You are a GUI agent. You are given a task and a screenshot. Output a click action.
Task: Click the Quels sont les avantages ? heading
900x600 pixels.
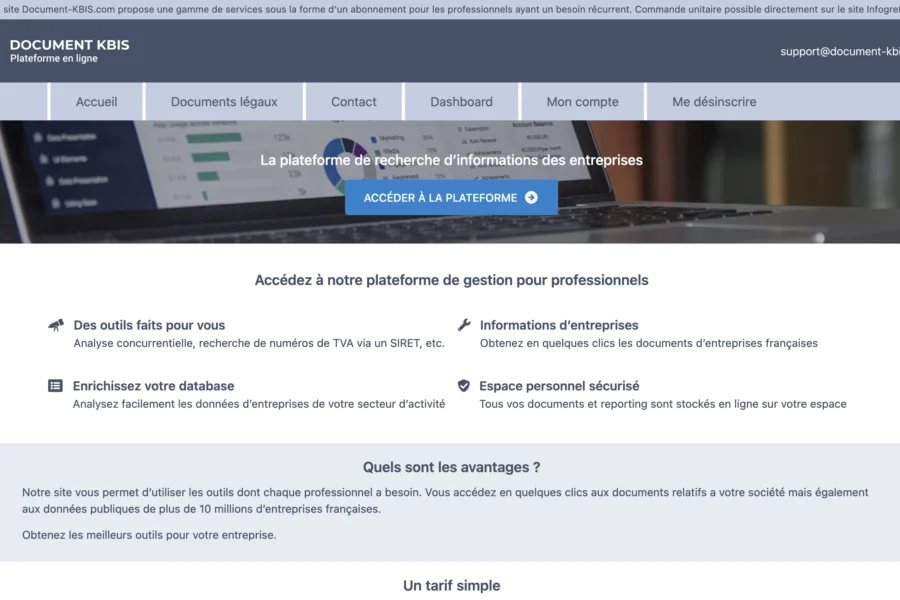(x=451, y=467)
